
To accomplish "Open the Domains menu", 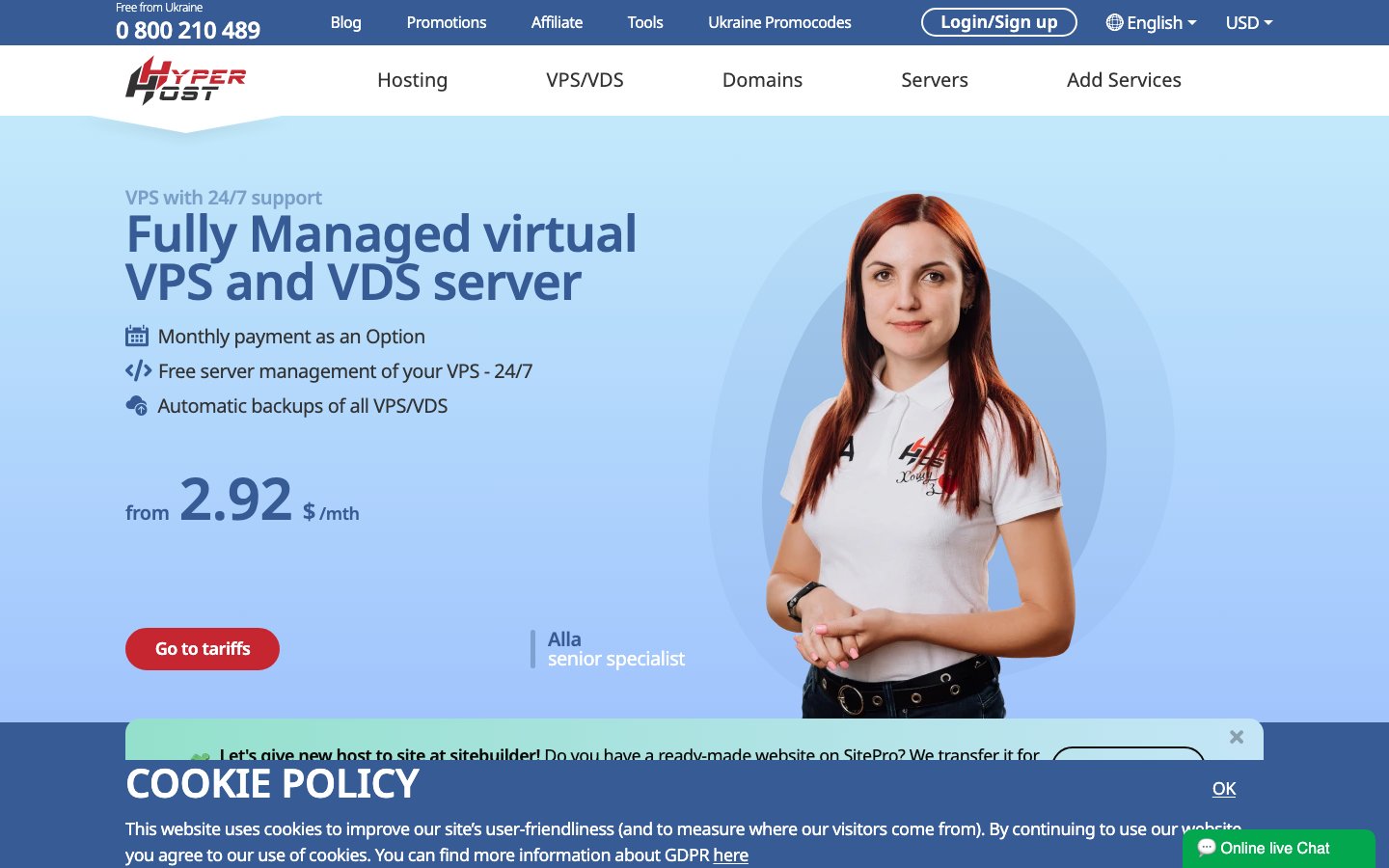I will 762,80.
